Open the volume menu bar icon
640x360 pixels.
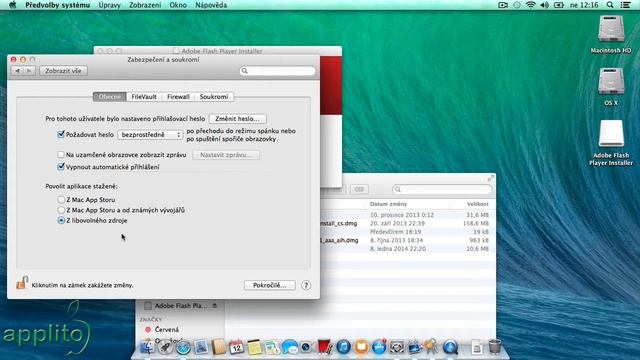[544, 5]
